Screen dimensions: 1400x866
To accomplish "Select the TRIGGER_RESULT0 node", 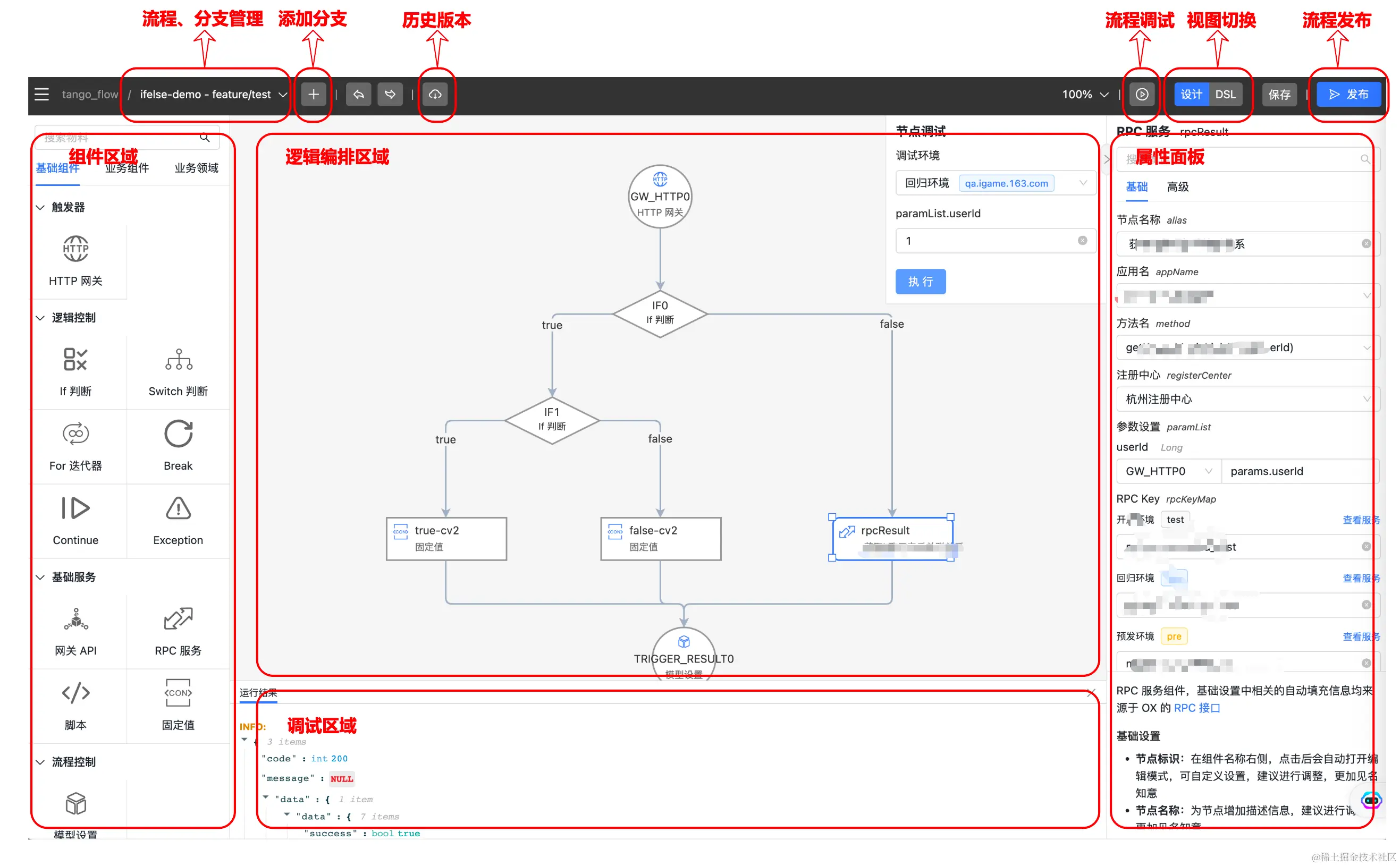I will [684, 656].
